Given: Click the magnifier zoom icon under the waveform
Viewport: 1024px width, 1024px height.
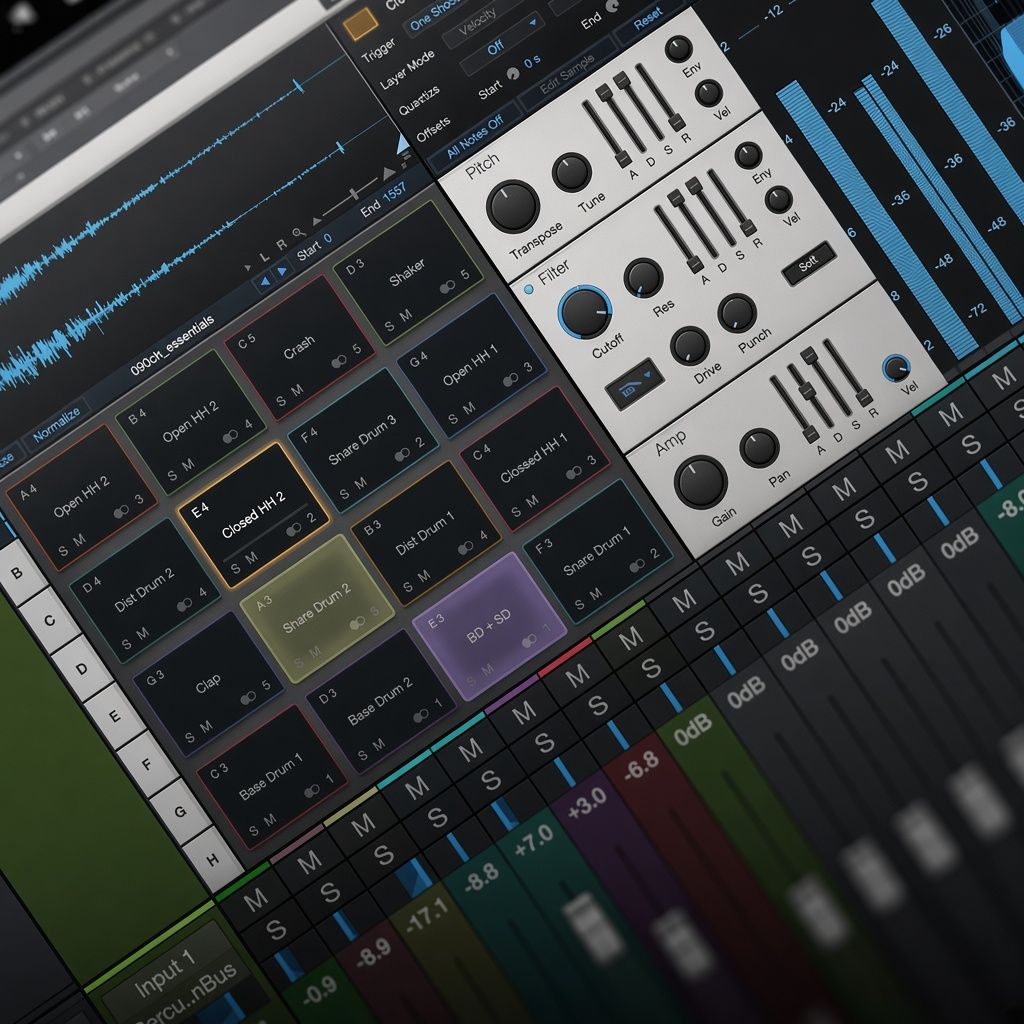Looking at the screenshot, I should point(299,233).
